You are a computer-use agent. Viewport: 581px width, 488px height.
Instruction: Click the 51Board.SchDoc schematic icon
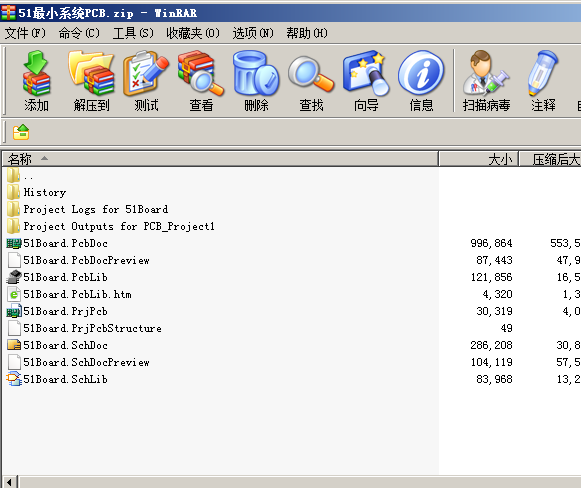pyautogui.click(x=14, y=345)
